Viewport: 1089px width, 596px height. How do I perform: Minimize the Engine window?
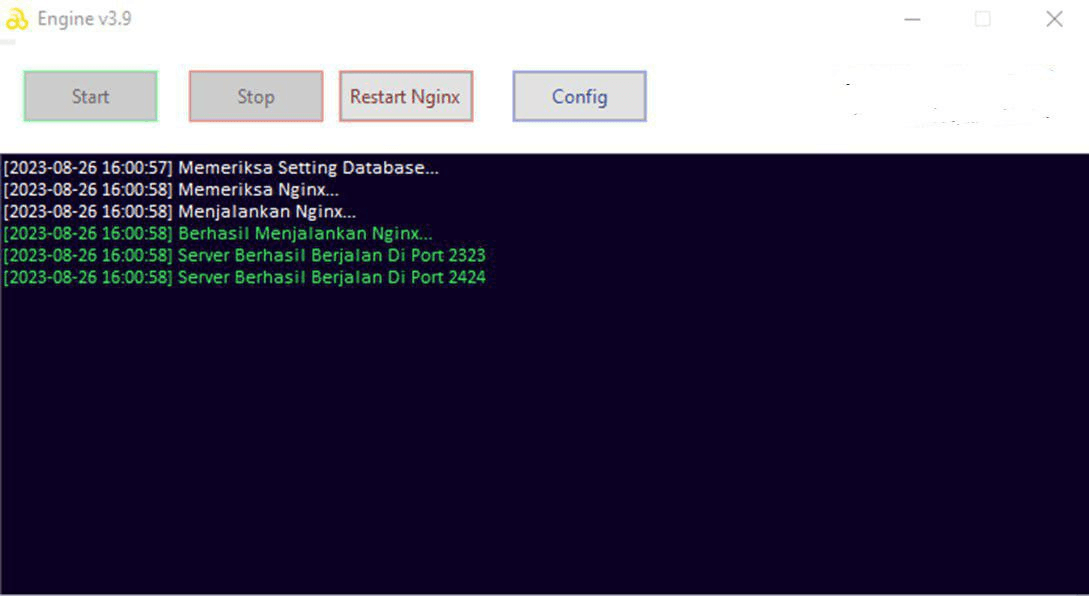[912, 20]
